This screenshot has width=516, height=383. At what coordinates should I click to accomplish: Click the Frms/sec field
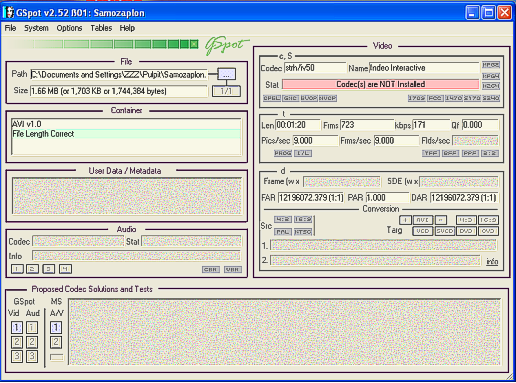(x=396, y=141)
